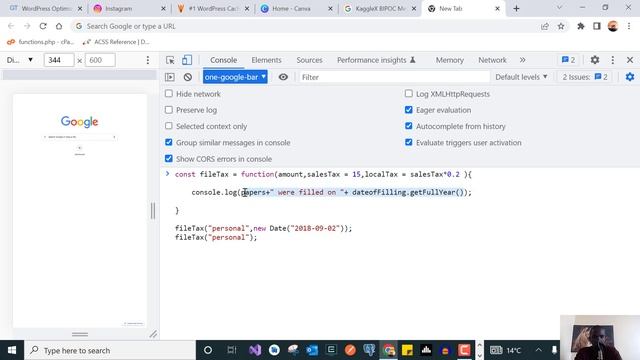Viewport: 640px width, 360px height.
Task: Open DevTools settings gear icon
Action: [x=595, y=60]
